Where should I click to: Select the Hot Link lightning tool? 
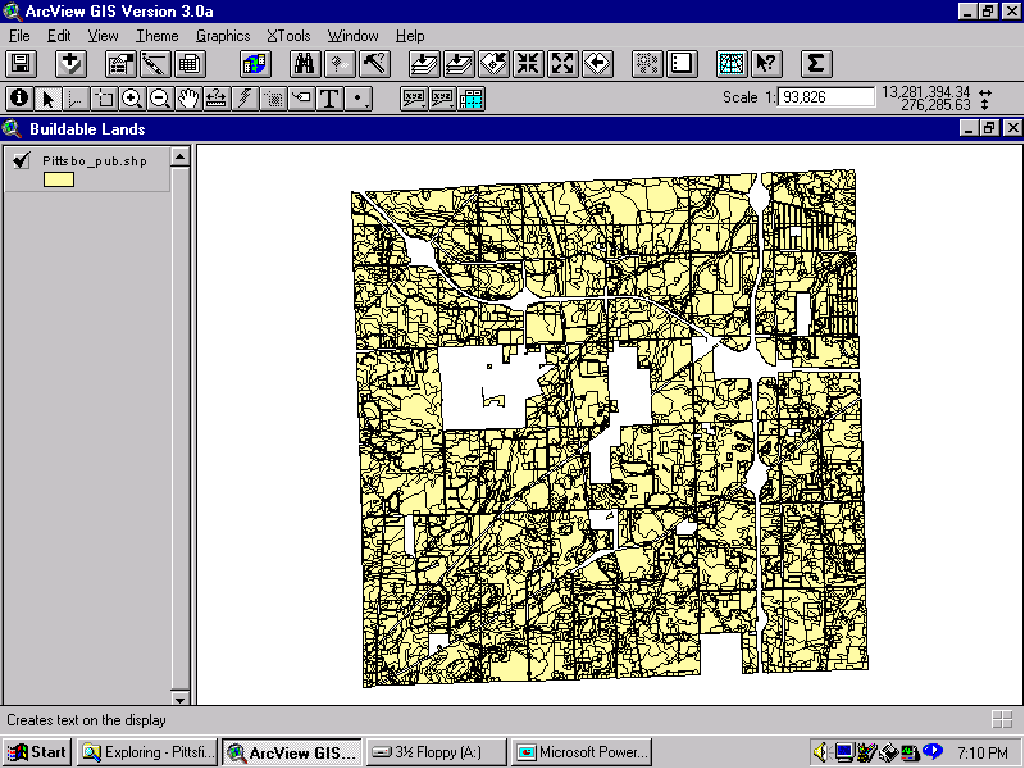(x=244, y=99)
